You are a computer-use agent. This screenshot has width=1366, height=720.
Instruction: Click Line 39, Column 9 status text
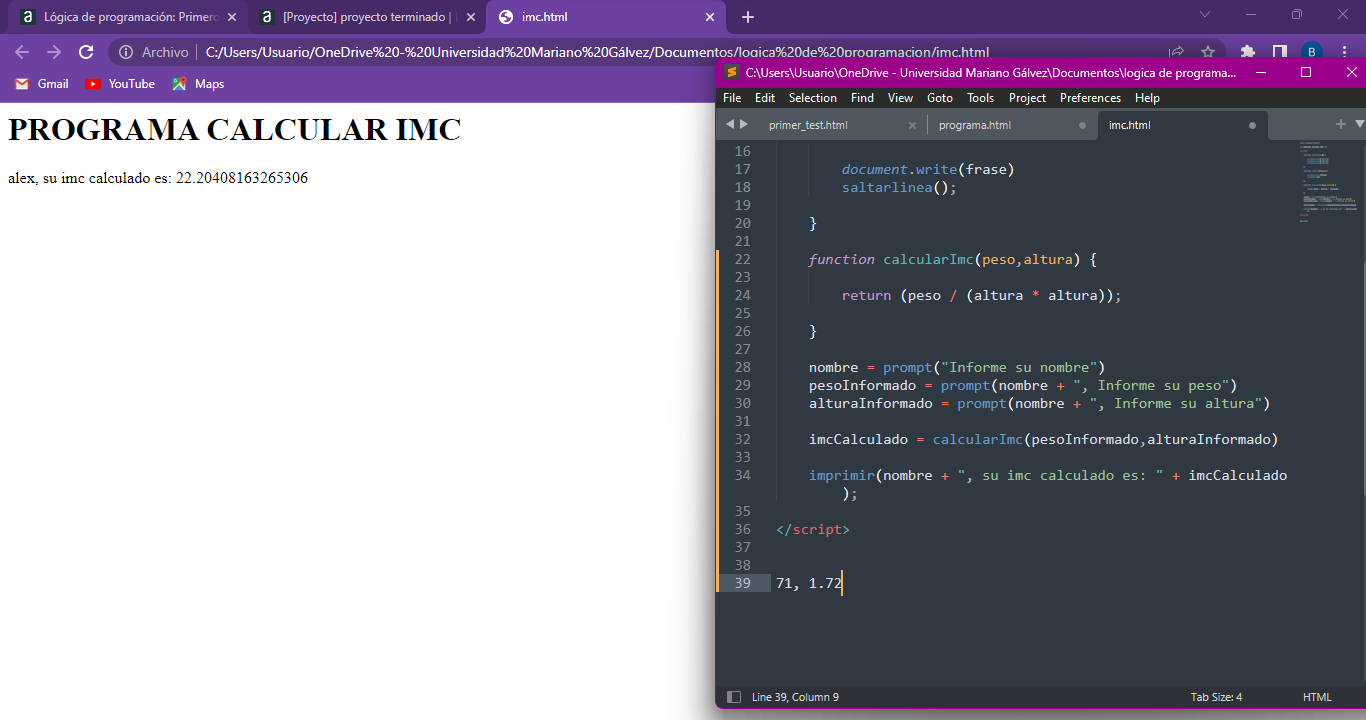pos(795,697)
